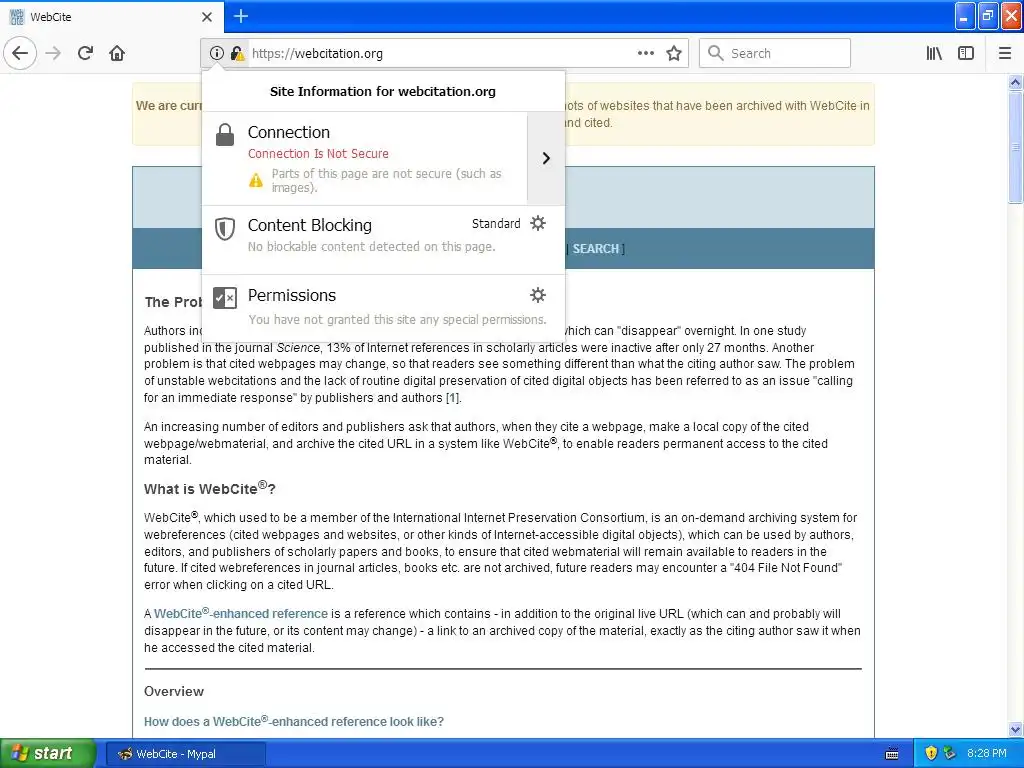
Task: Select the WebCite browser tab
Action: click(x=112, y=17)
